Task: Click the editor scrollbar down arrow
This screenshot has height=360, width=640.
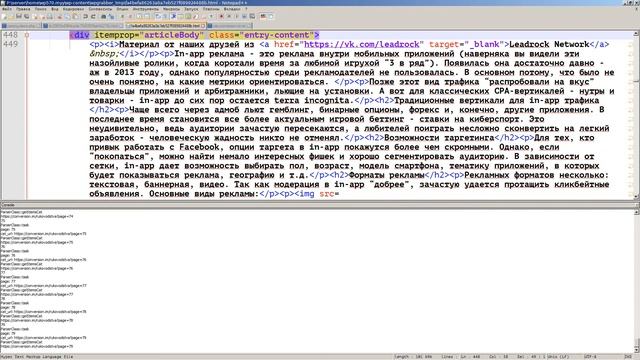Action: [x=636, y=197]
